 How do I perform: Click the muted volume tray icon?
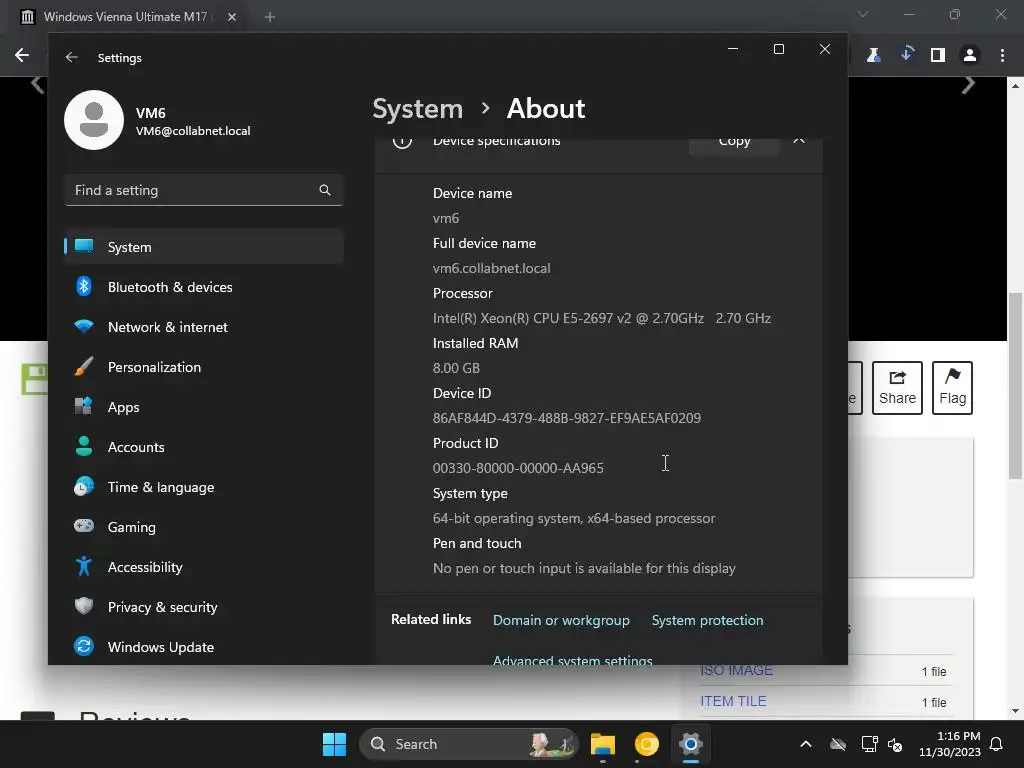point(895,744)
